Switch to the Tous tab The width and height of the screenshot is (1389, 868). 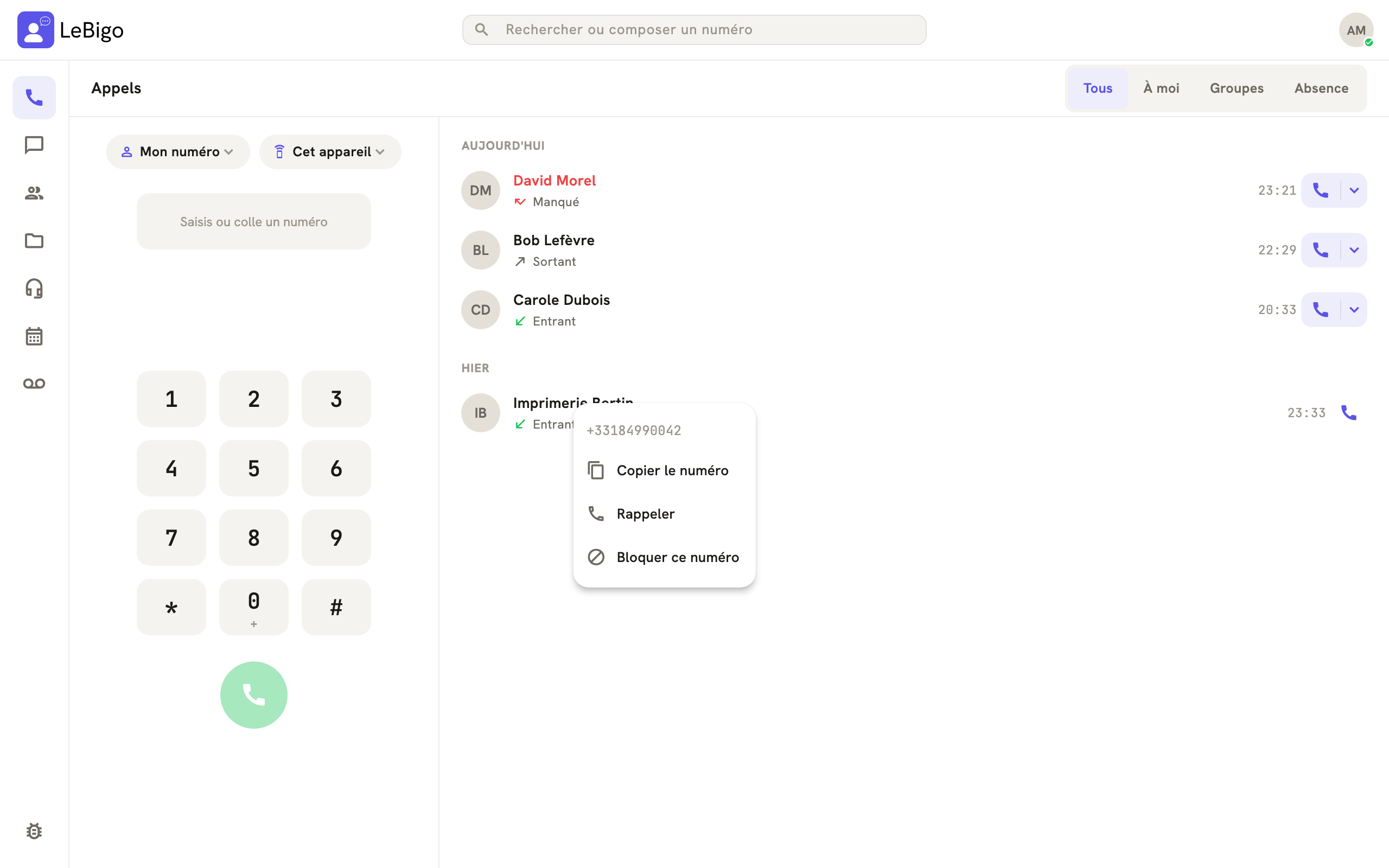click(1098, 88)
